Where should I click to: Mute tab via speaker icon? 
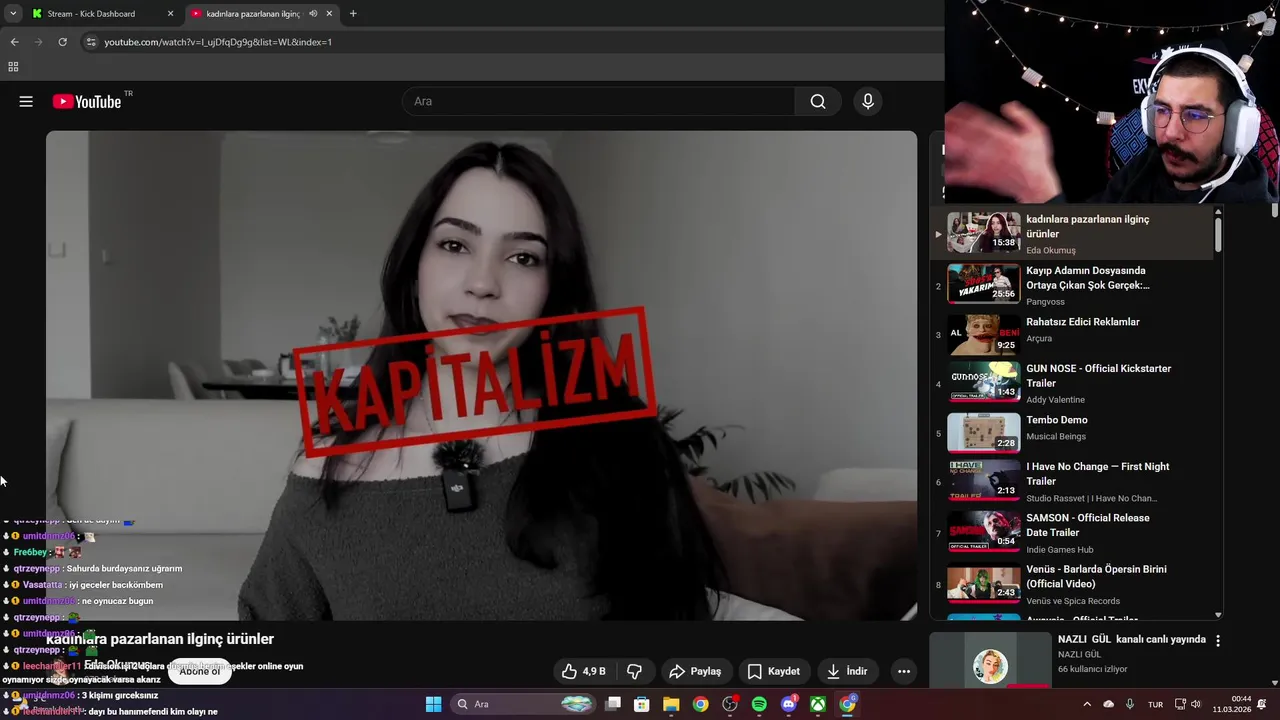313,14
